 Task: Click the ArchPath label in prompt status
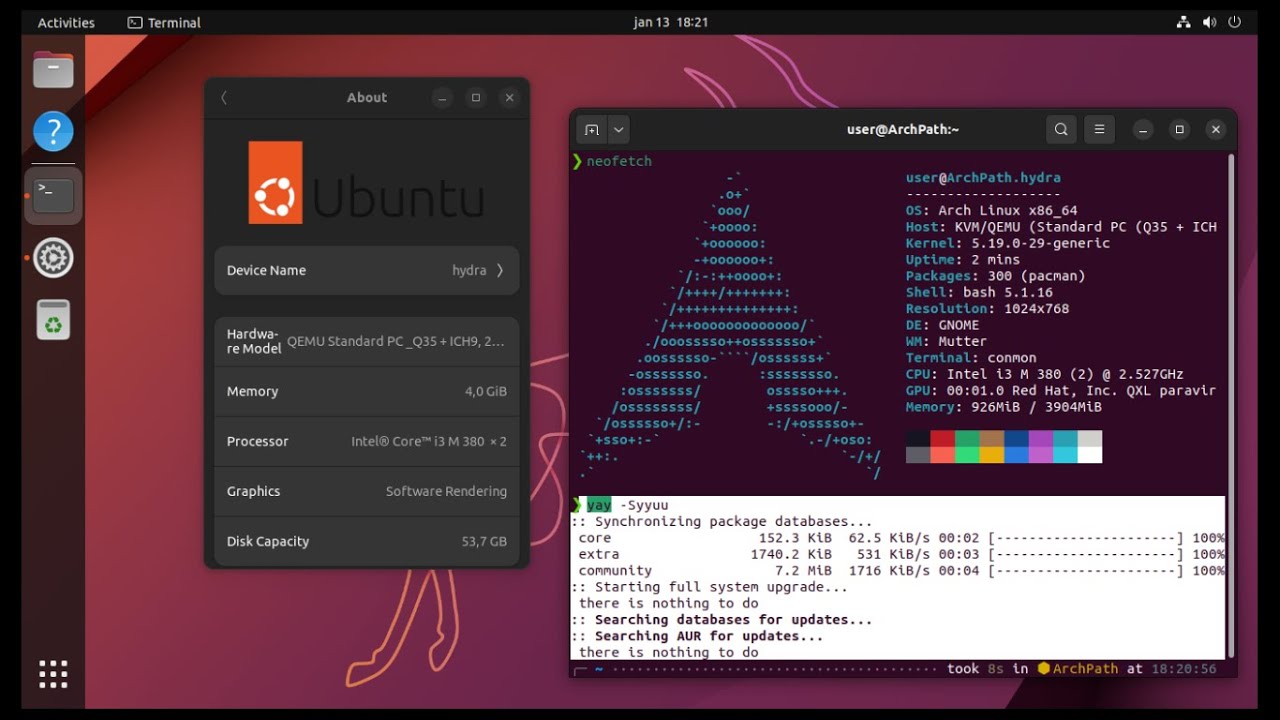coord(1085,668)
